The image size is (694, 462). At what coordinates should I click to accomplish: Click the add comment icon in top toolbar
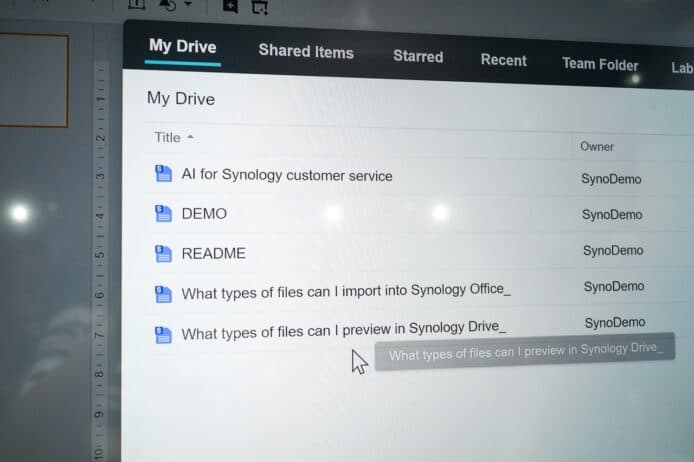[x=230, y=6]
